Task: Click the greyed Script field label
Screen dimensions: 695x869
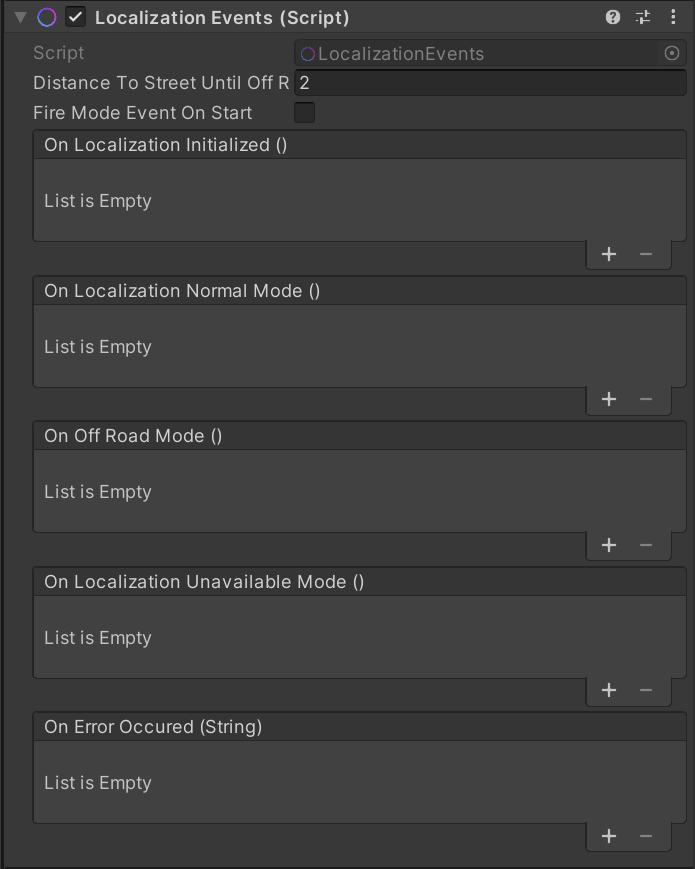Action: click(57, 52)
